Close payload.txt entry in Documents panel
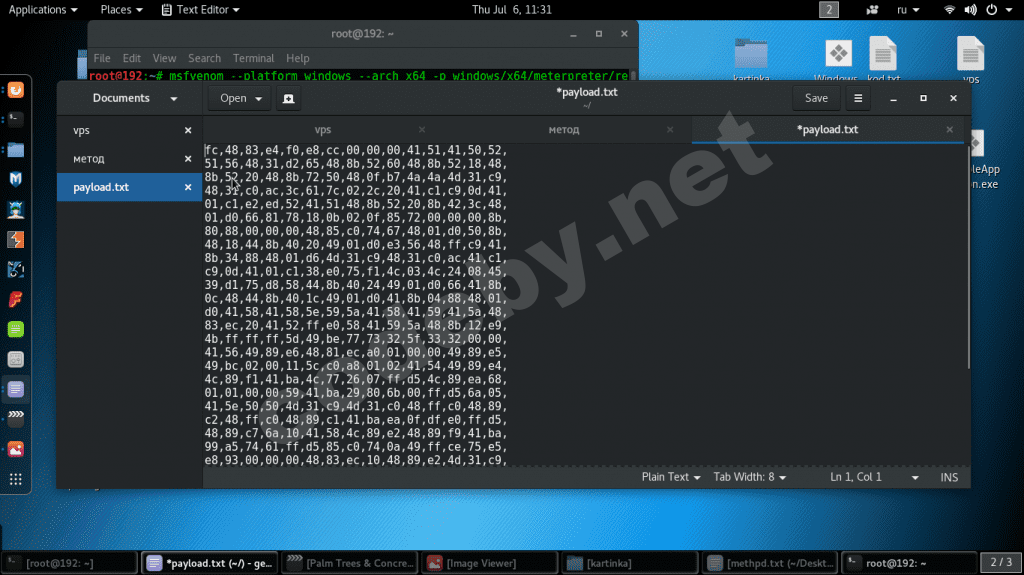 point(188,188)
